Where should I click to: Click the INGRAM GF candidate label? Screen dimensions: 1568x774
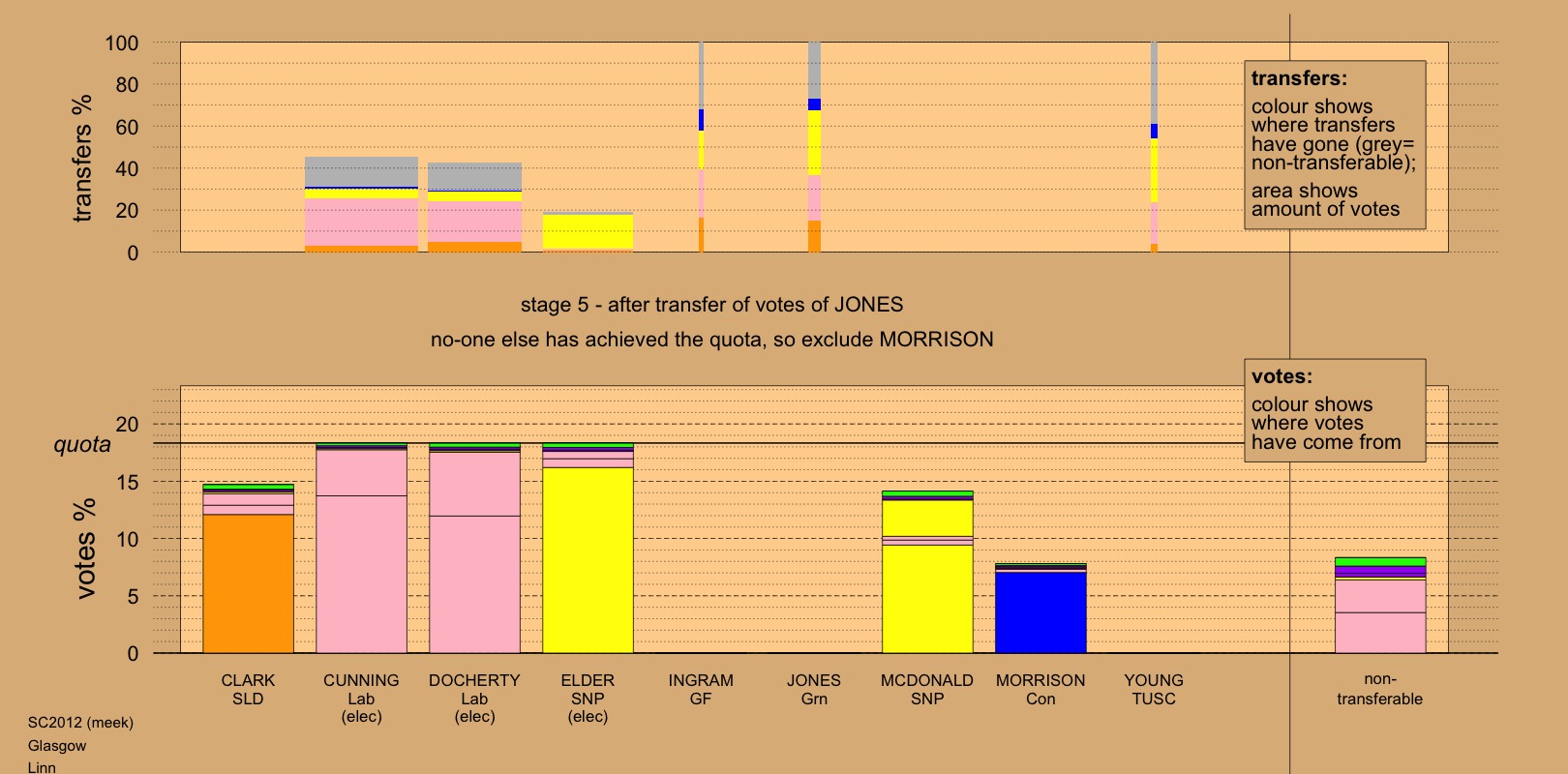pos(701,689)
